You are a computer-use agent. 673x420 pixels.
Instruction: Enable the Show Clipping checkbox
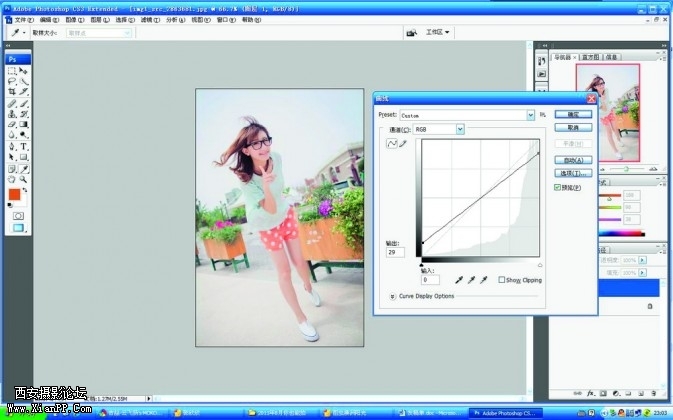tap(501, 280)
